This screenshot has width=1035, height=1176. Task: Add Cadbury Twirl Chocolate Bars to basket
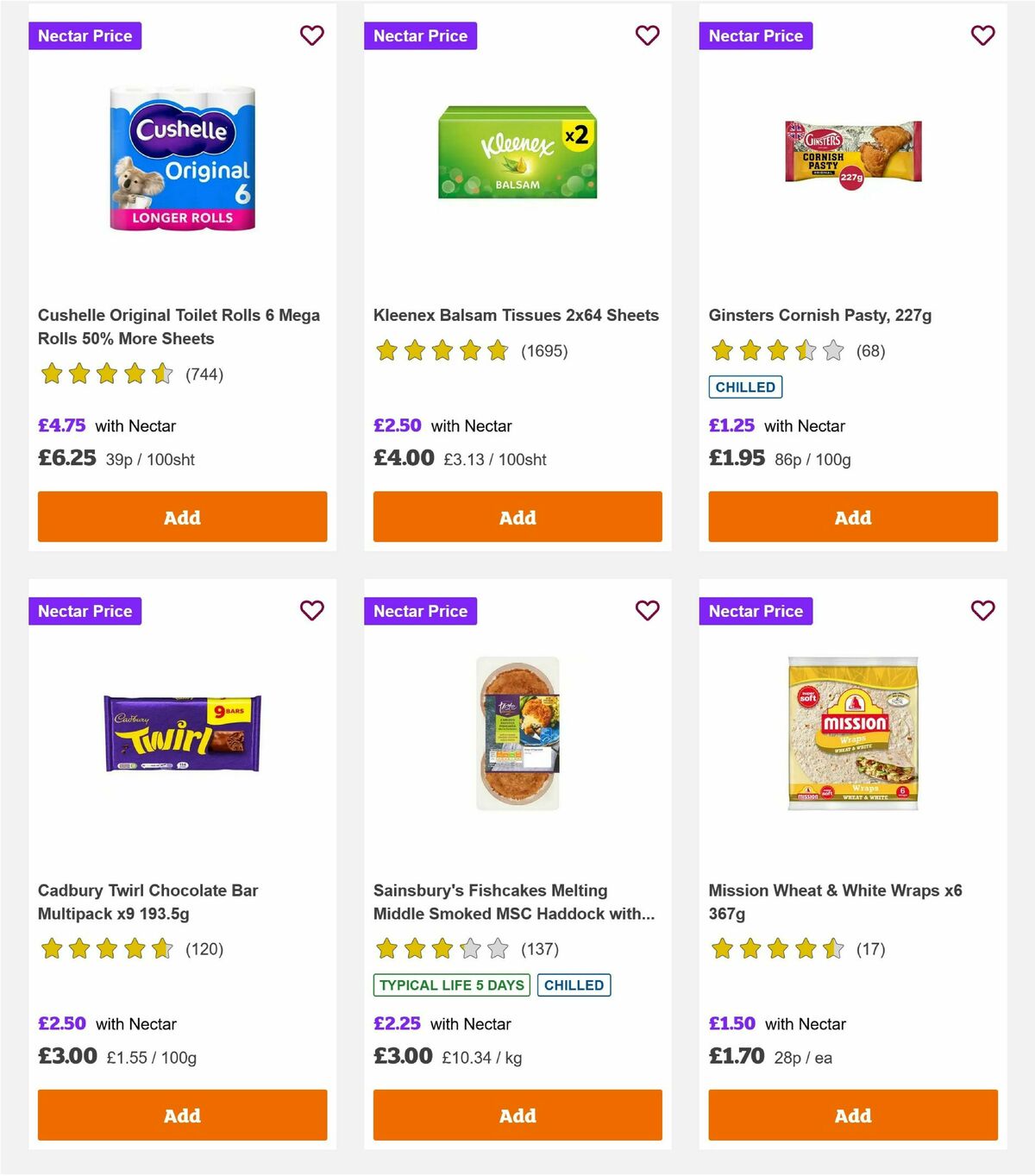[x=182, y=1115]
